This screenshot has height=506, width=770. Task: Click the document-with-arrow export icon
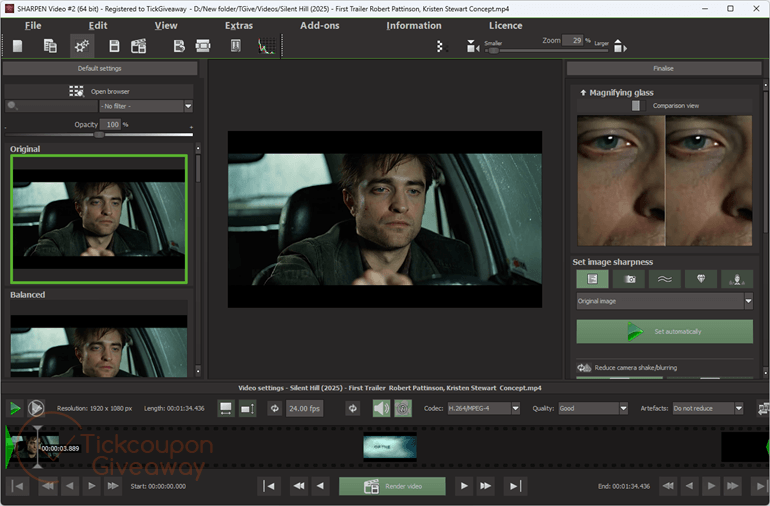pos(179,46)
